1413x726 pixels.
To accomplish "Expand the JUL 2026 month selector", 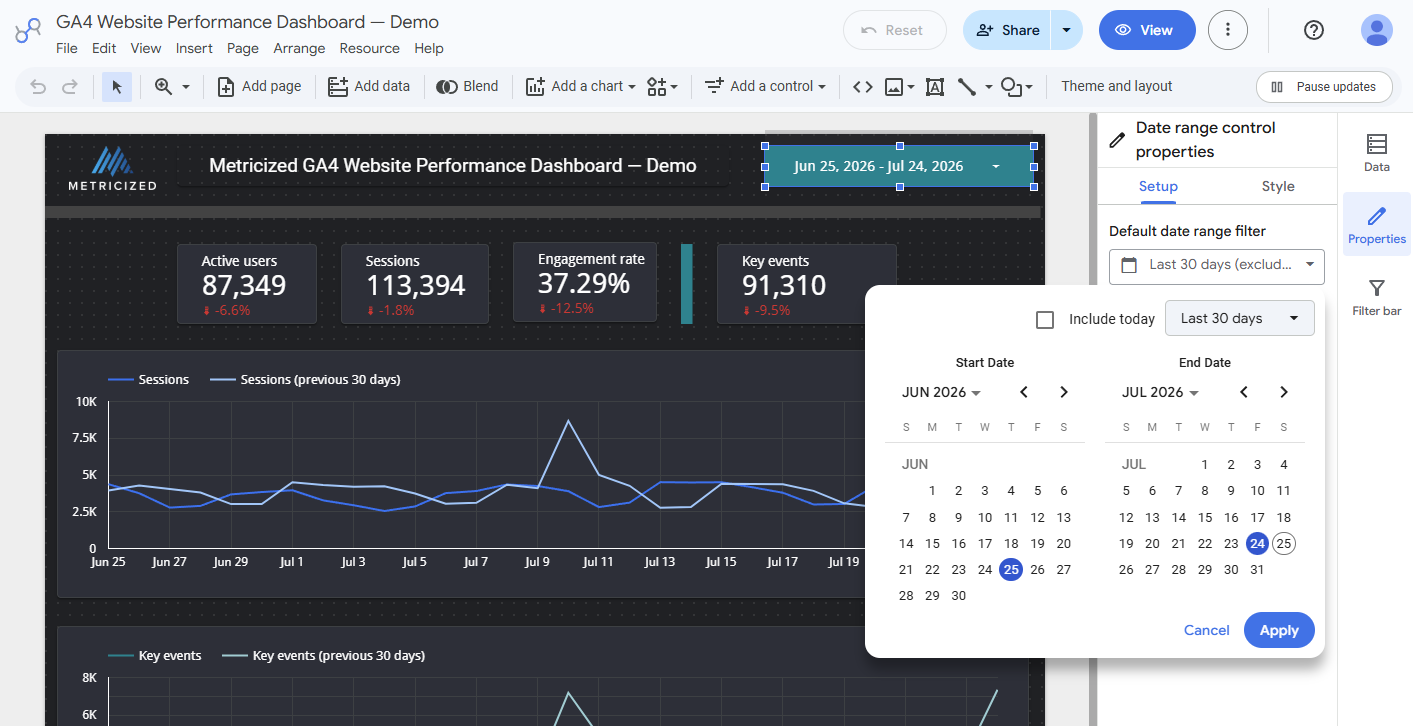I will tap(1160, 392).
